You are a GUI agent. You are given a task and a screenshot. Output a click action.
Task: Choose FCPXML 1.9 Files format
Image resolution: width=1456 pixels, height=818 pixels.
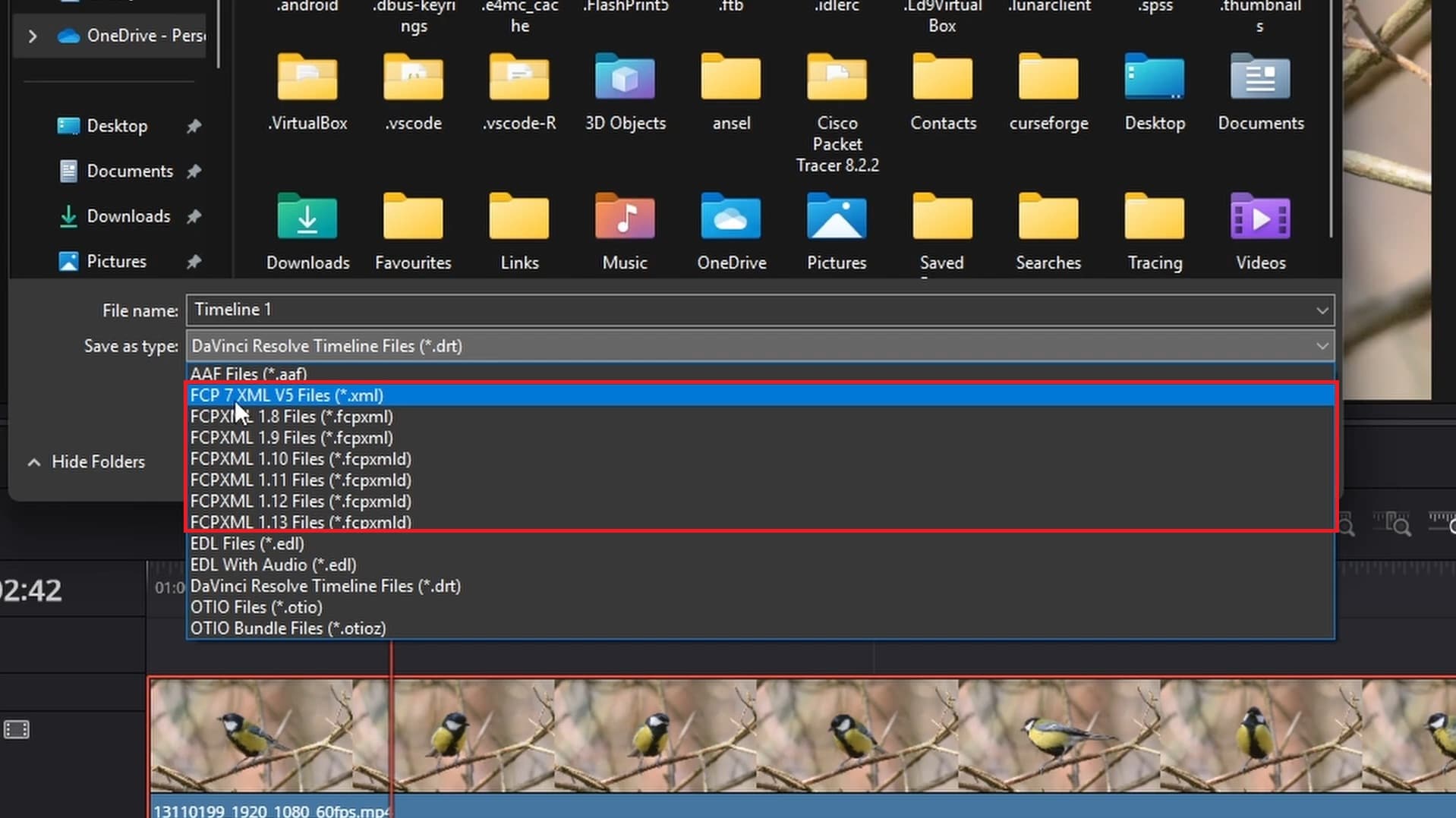pyautogui.click(x=761, y=438)
